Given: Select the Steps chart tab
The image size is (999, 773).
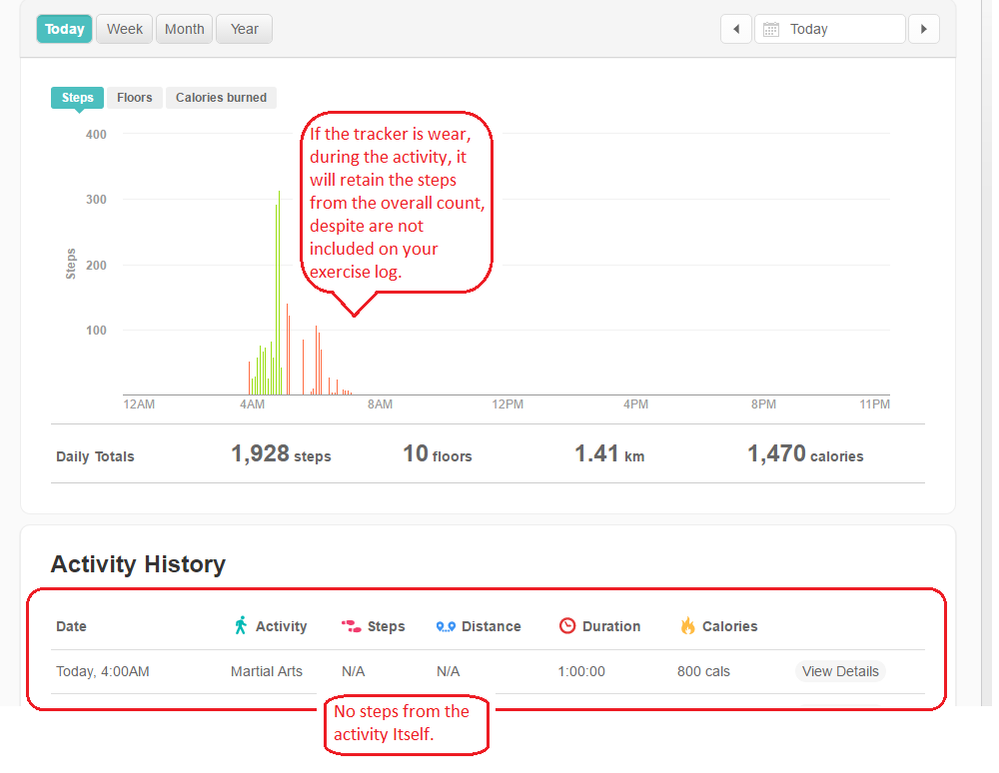Looking at the screenshot, I should [77, 97].
